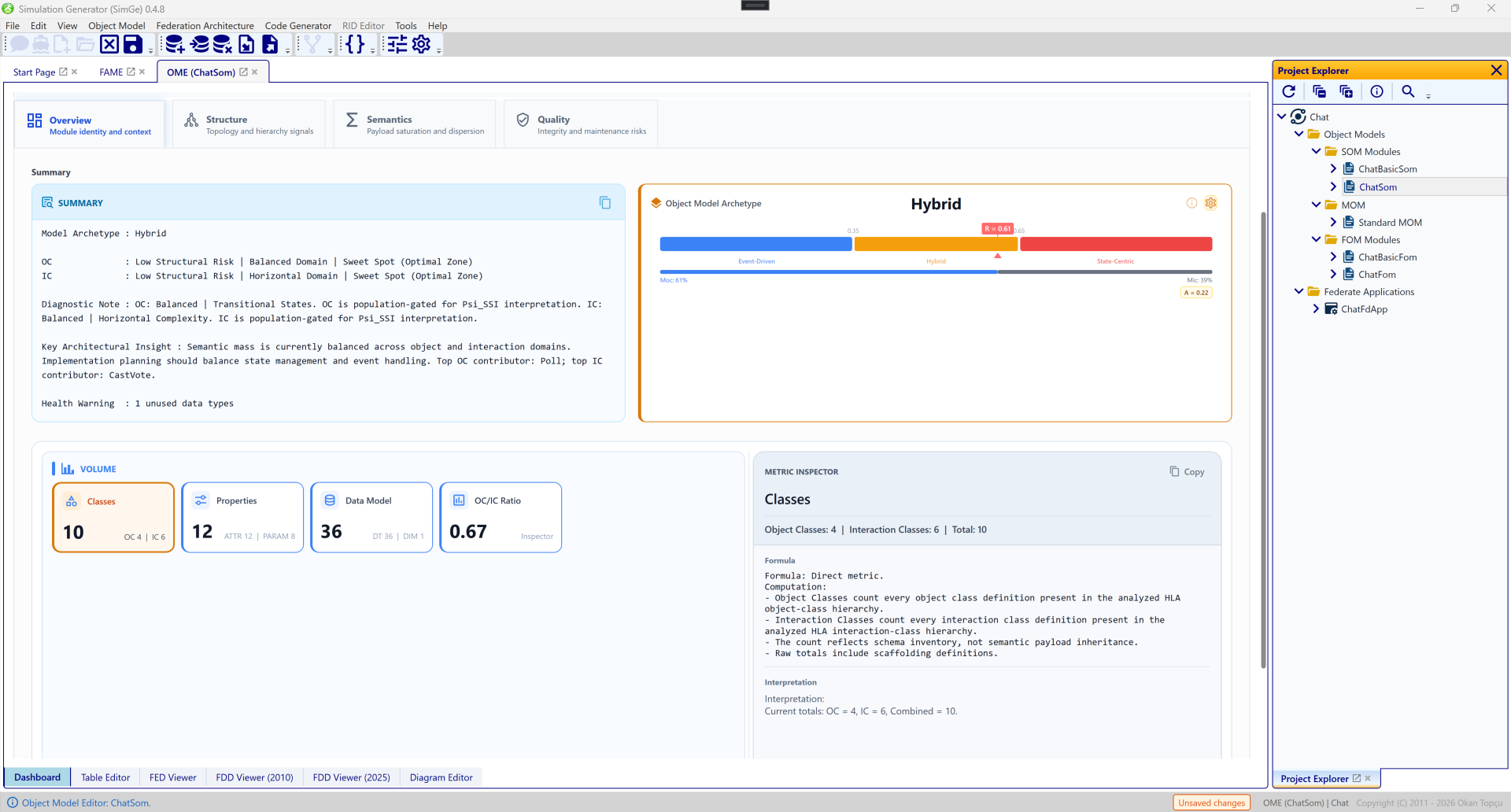Collapse the Object Models folder

click(x=1299, y=134)
